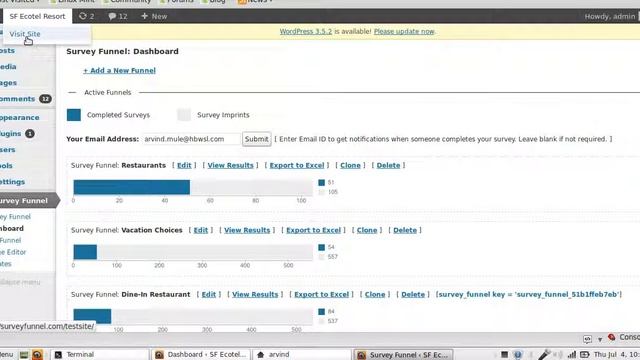Click the Dine-In Restaurant blue progress bar
The height and width of the screenshot is (360, 640).
92,316
